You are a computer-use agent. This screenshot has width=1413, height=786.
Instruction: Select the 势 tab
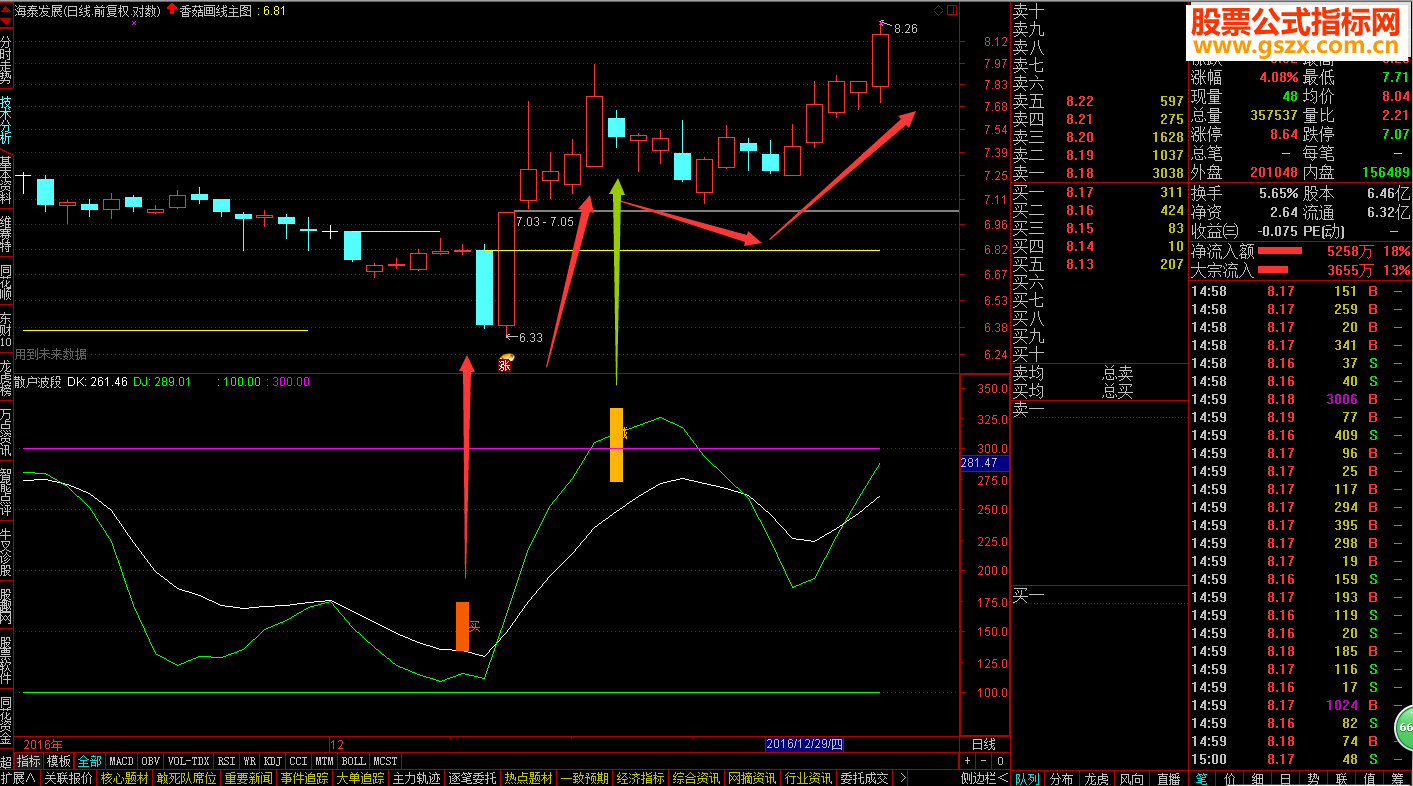click(x=1313, y=778)
